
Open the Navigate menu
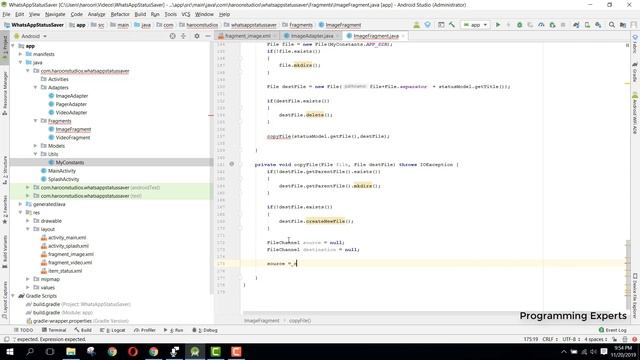pyautogui.click(x=55, y=14)
